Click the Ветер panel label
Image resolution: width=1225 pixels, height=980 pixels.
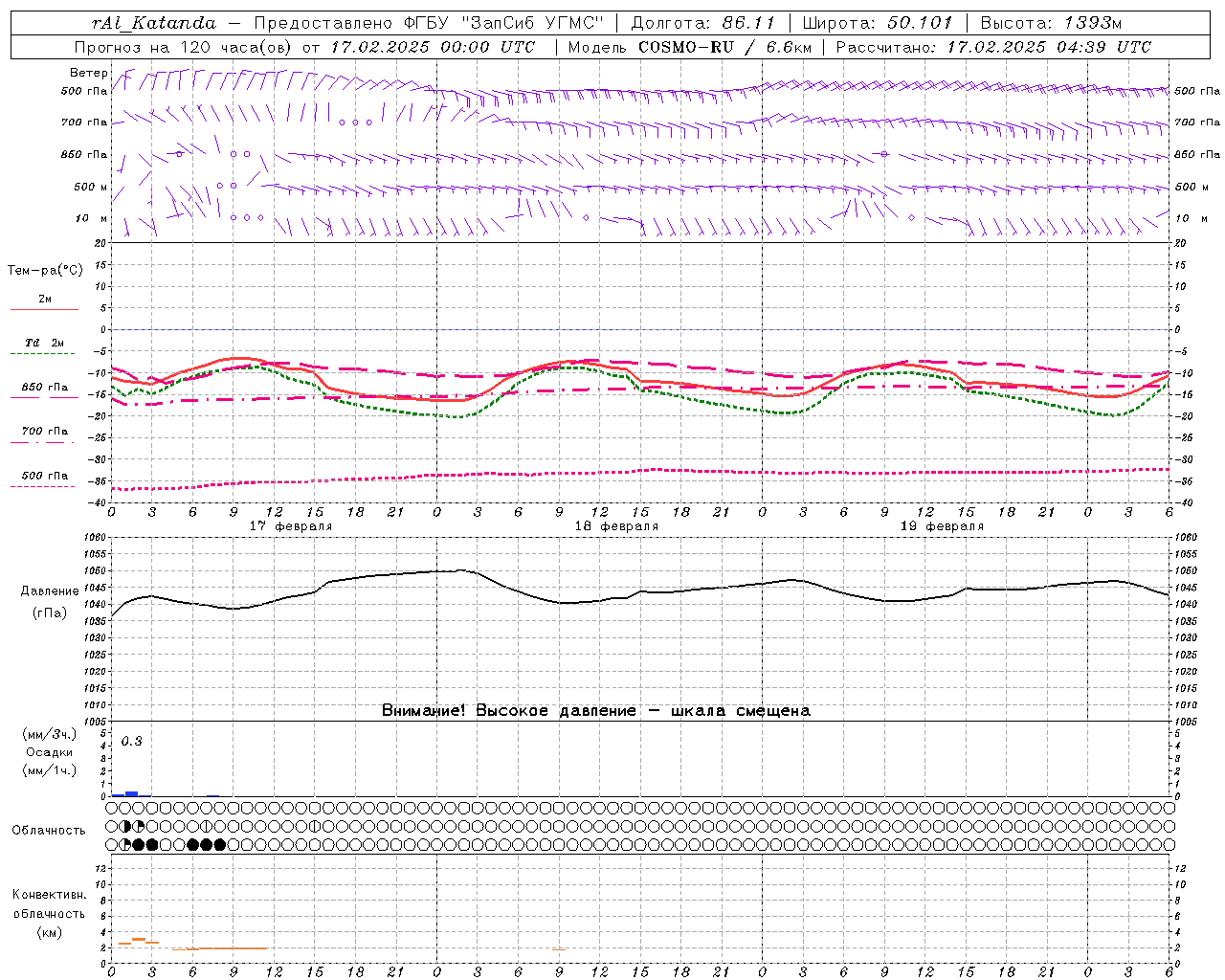click(88, 73)
